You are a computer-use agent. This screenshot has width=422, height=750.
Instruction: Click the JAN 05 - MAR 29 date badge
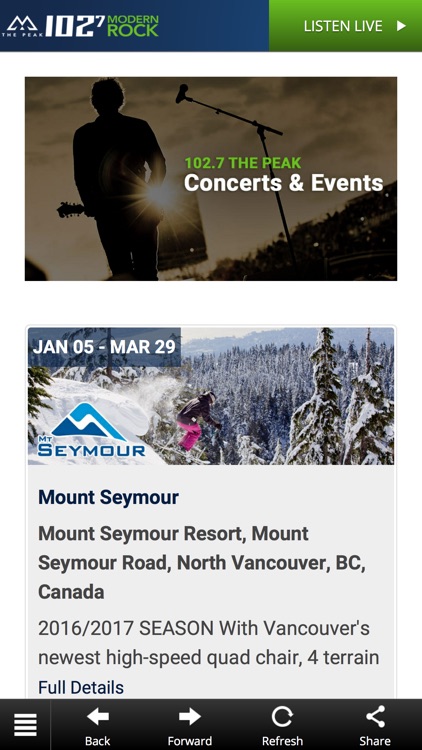coord(104,347)
